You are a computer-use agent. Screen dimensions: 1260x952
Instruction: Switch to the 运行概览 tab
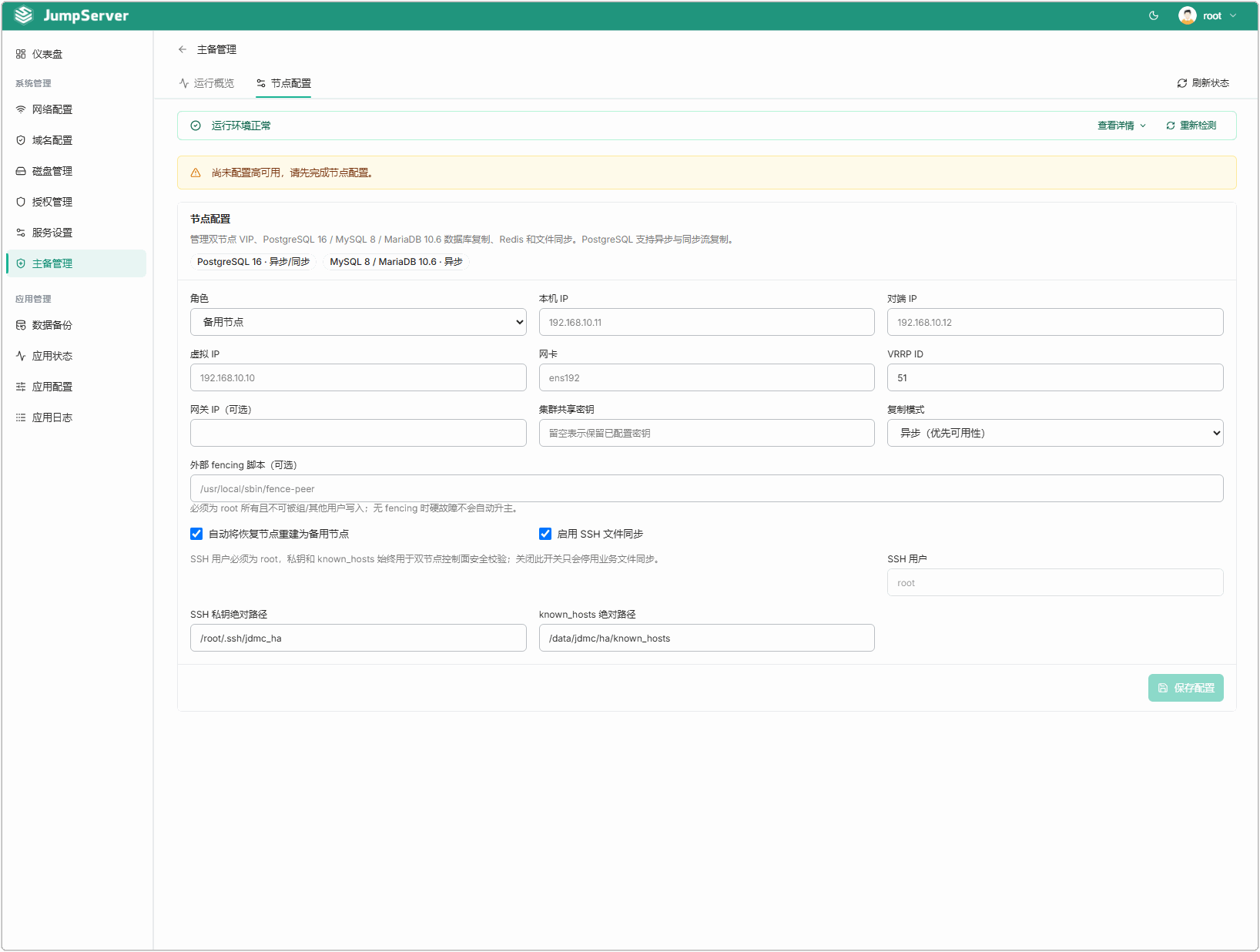(206, 83)
